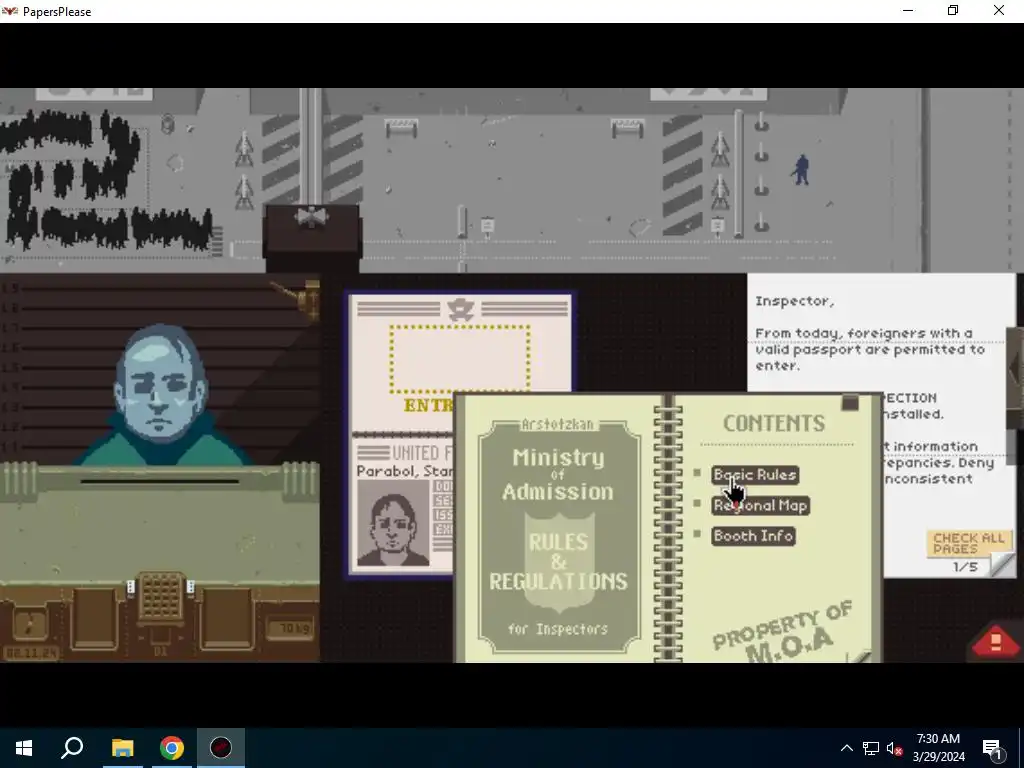
Task: Click the Ministry of Admission rulebook cover
Action: pyautogui.click(x=558, y=536)
